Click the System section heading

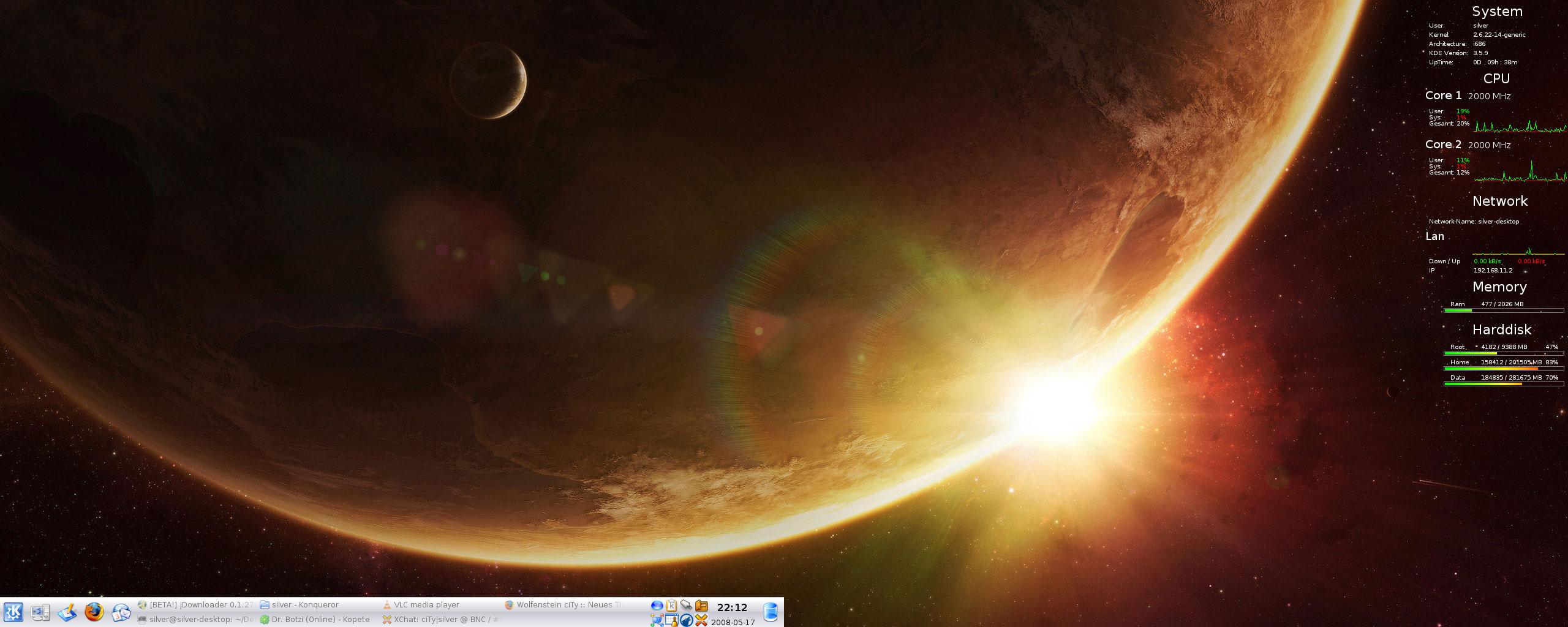click(1497, 12)
